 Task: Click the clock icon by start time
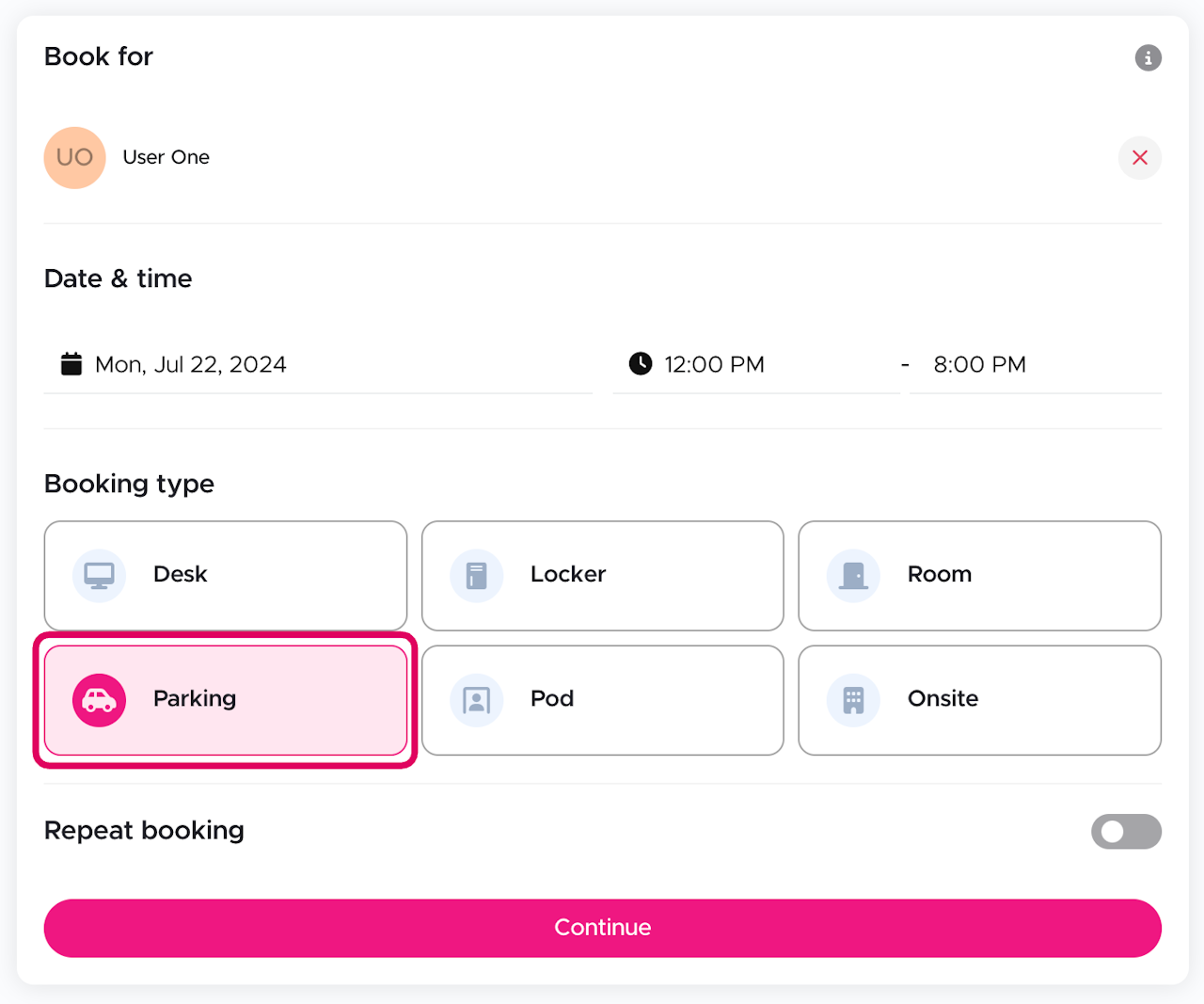[641, 364]
